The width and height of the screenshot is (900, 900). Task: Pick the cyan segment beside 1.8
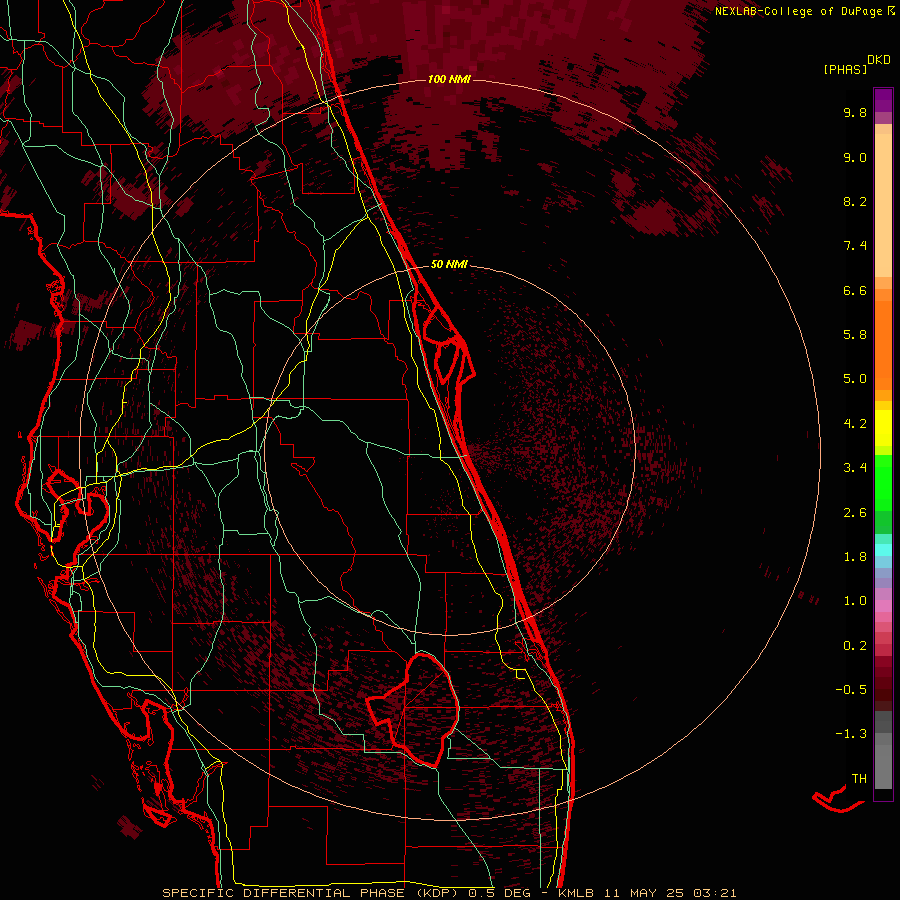click(x=883, y=550)
